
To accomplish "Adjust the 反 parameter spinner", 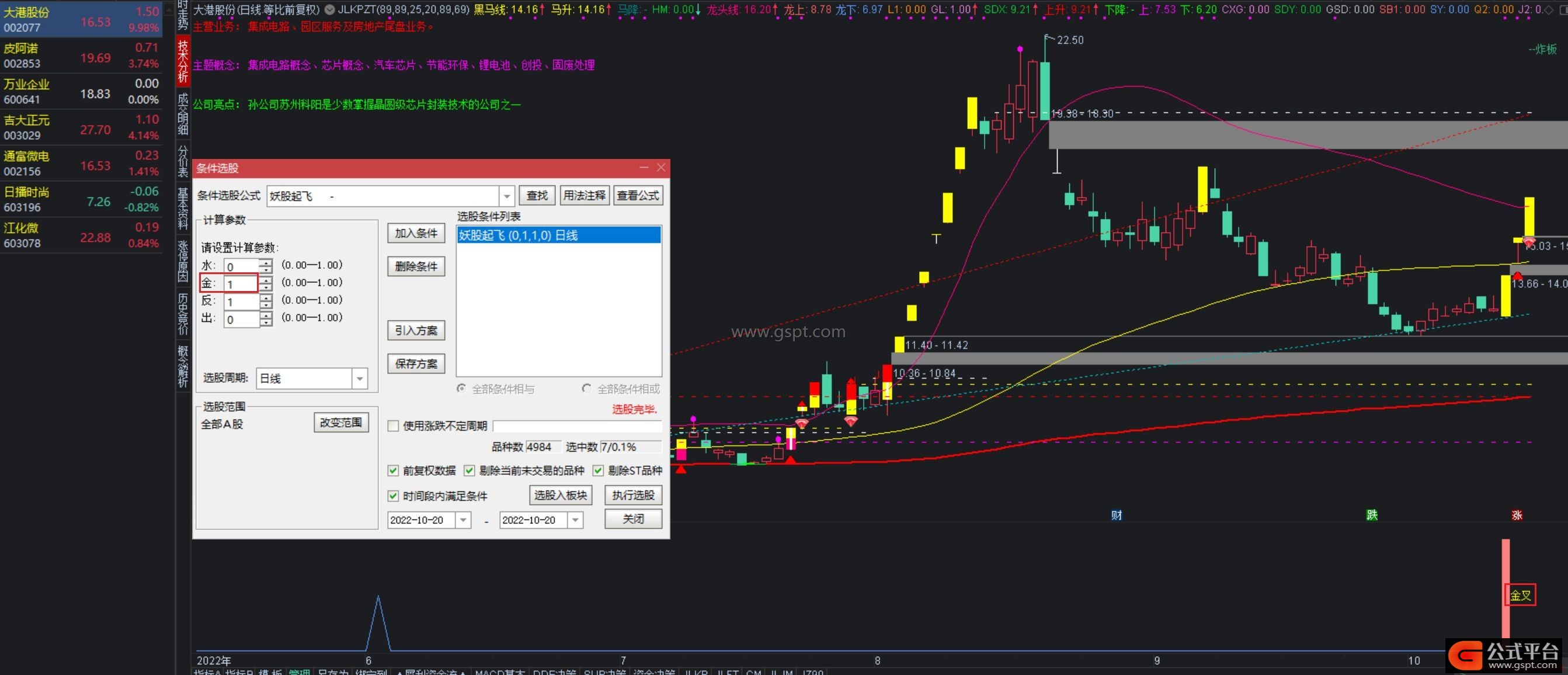I will pyautogui.click(x=266, y=301).
